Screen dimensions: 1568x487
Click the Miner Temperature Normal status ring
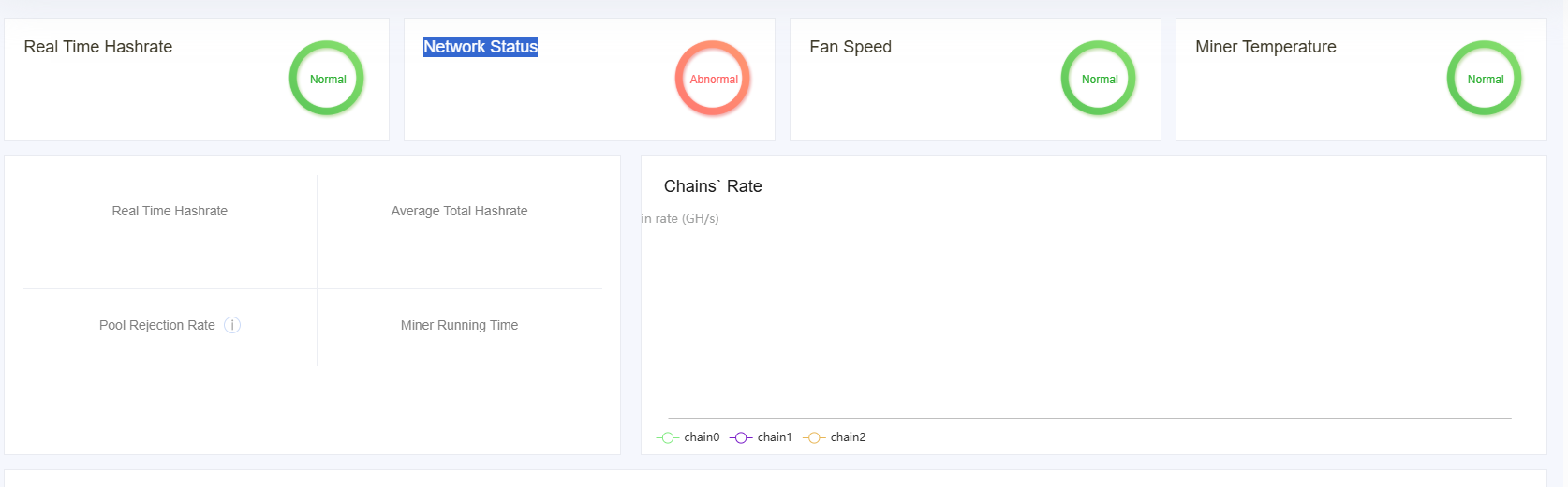click(1485, 79)
